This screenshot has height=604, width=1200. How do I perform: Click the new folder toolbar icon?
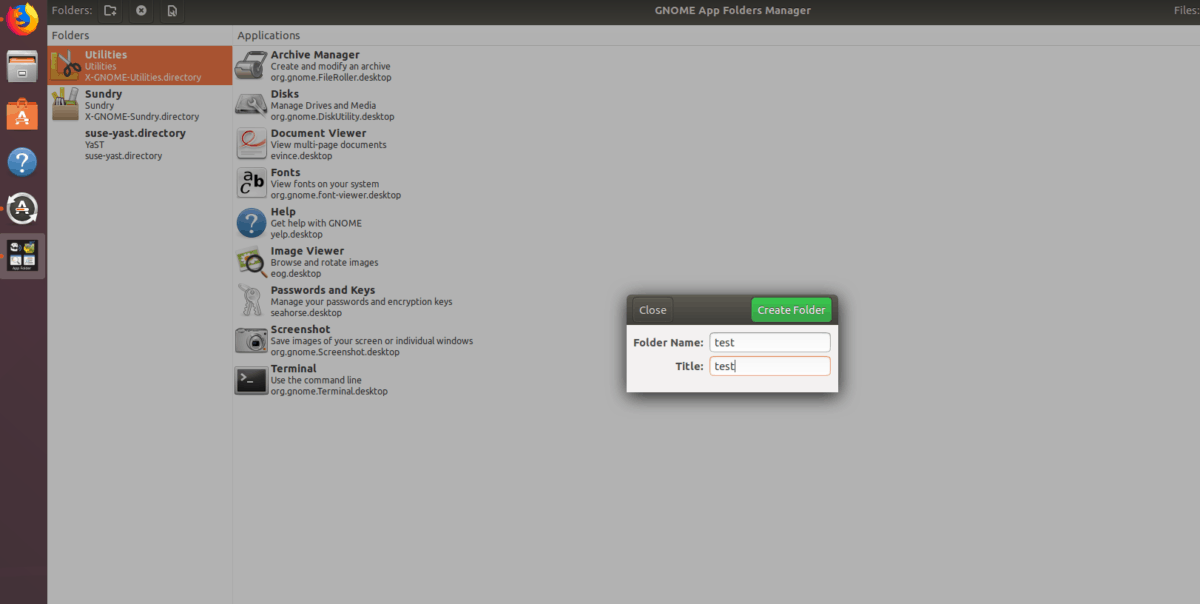click(x=110, y=11)
